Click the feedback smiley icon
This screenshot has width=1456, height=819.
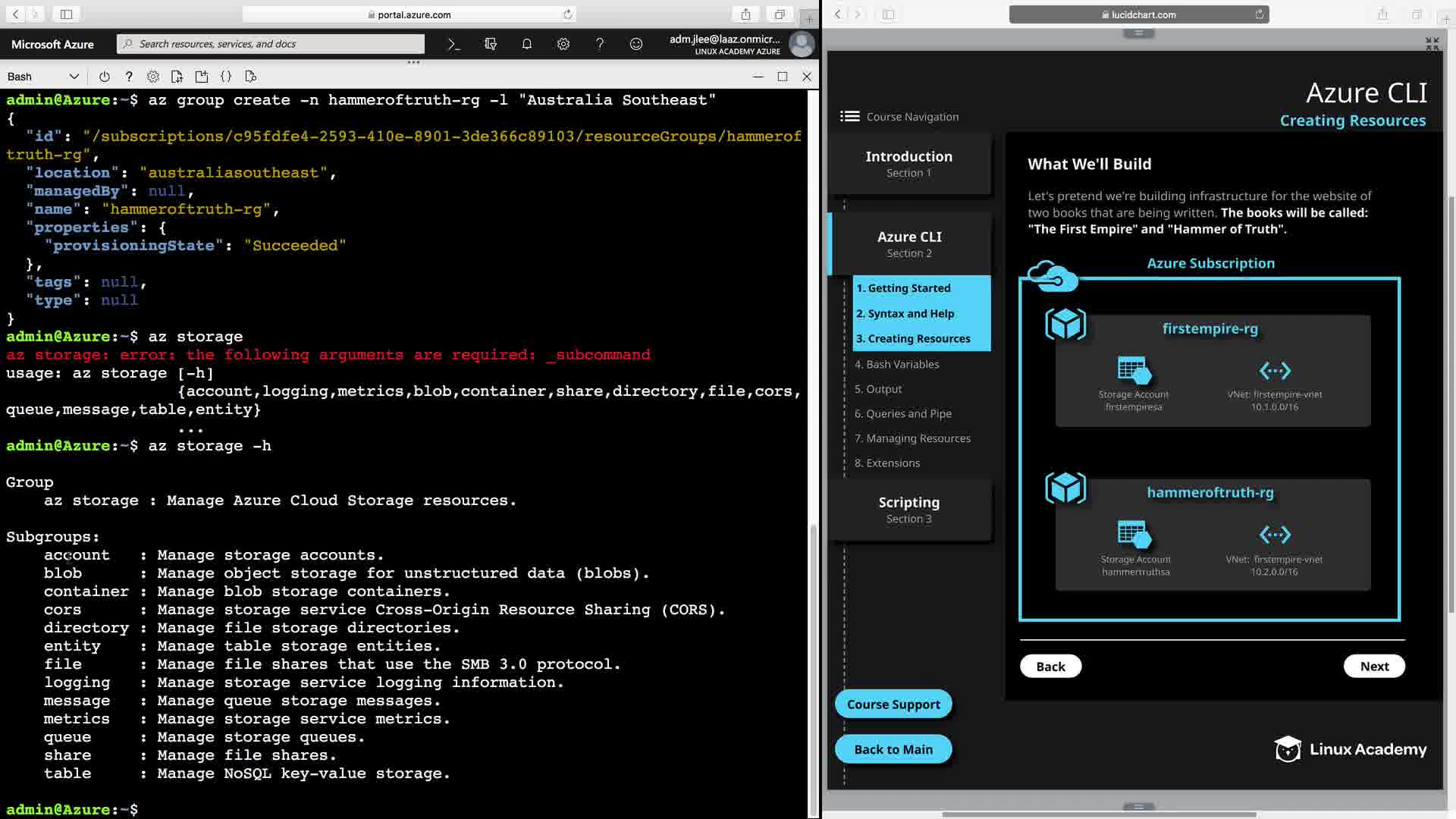coord(636,44)
